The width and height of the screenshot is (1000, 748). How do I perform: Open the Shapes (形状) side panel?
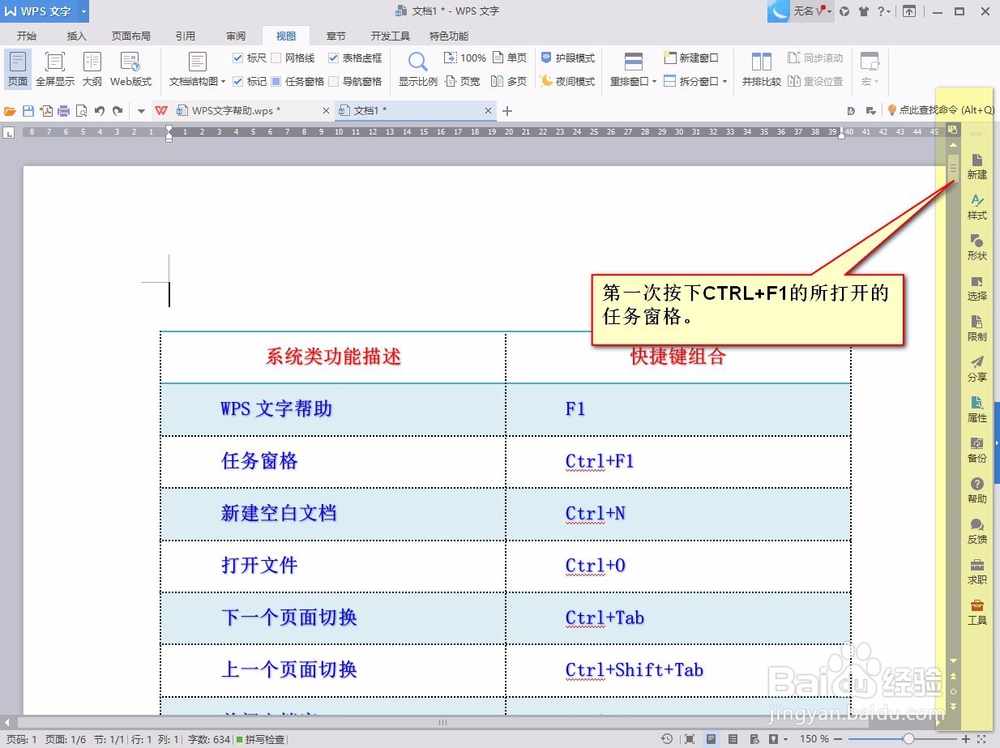tap(976, 247)
